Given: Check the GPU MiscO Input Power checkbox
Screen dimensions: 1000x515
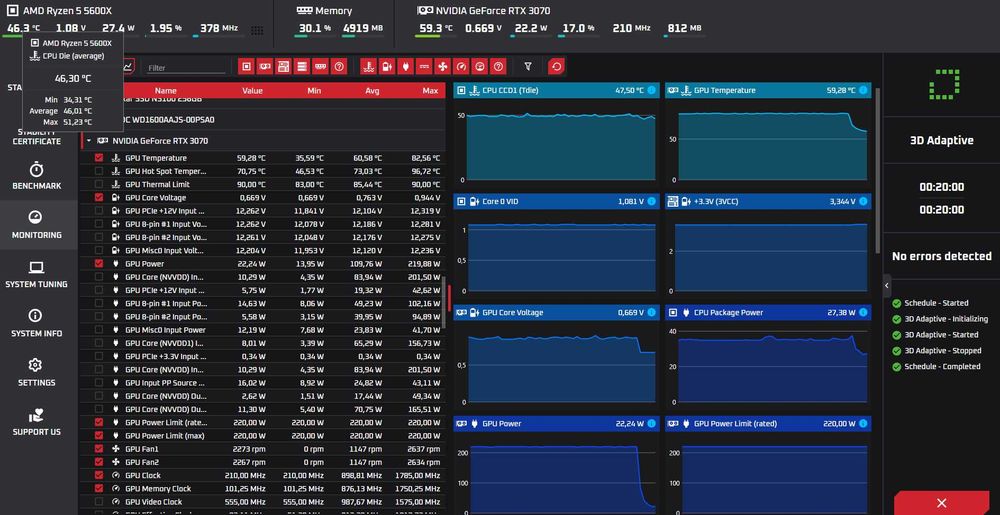Looking at the screenshot, I should pyautogui.click(x=99, y=330).
